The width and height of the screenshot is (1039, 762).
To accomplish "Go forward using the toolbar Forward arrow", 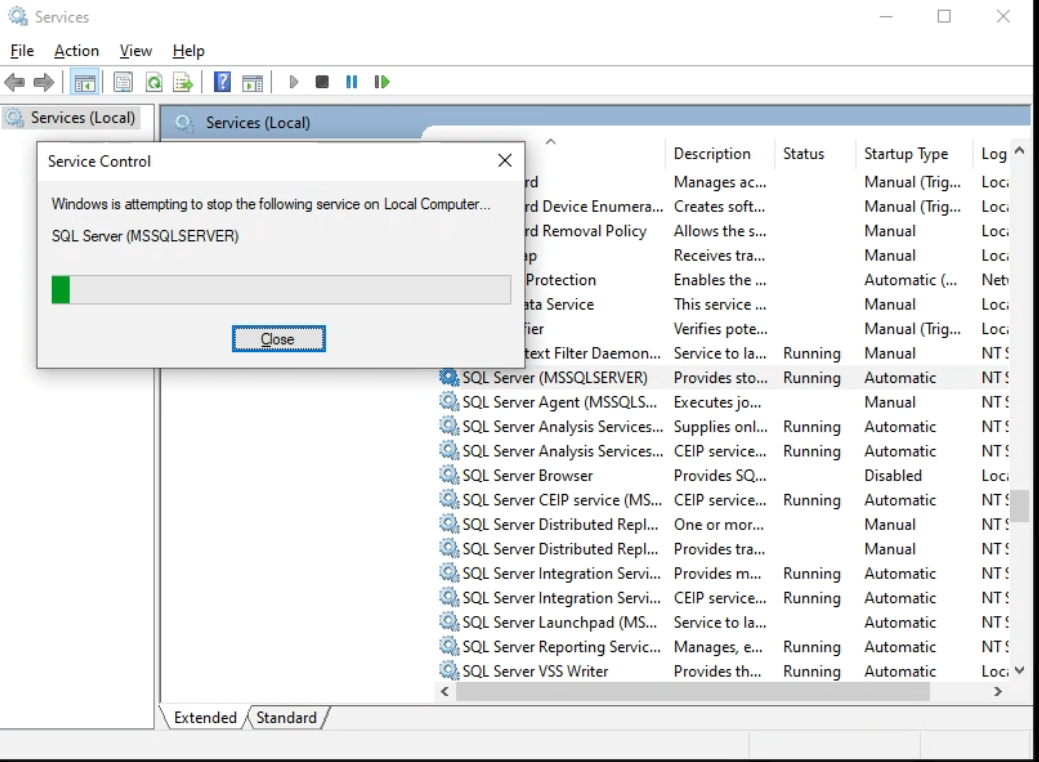I will tap(44, 82).
